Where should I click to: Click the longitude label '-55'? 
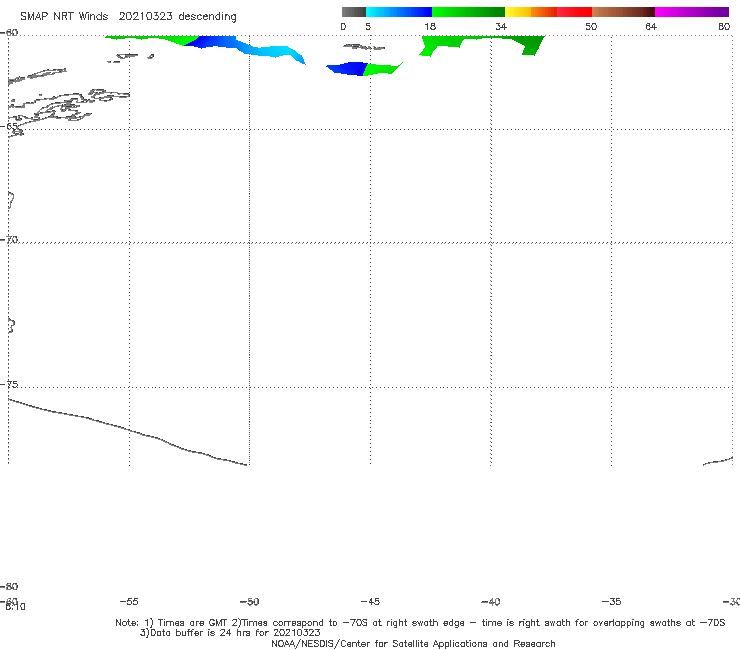pos(129,601)
